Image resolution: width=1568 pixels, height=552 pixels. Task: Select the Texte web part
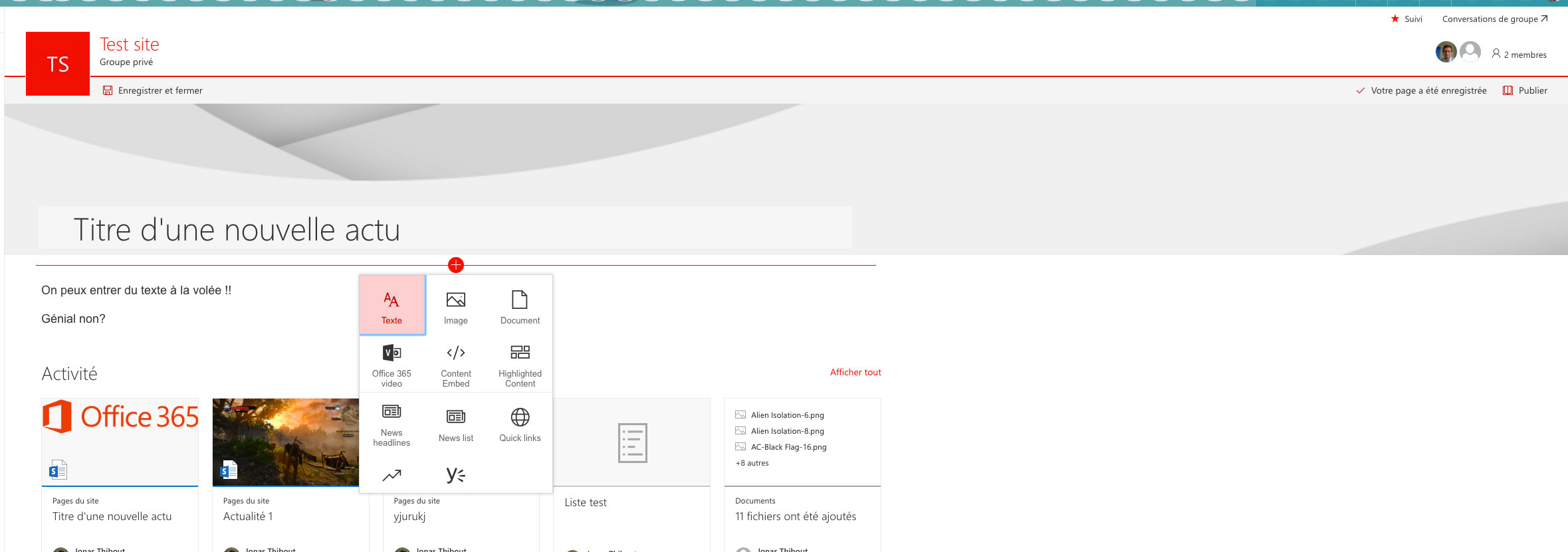click(x=392, y=305)
